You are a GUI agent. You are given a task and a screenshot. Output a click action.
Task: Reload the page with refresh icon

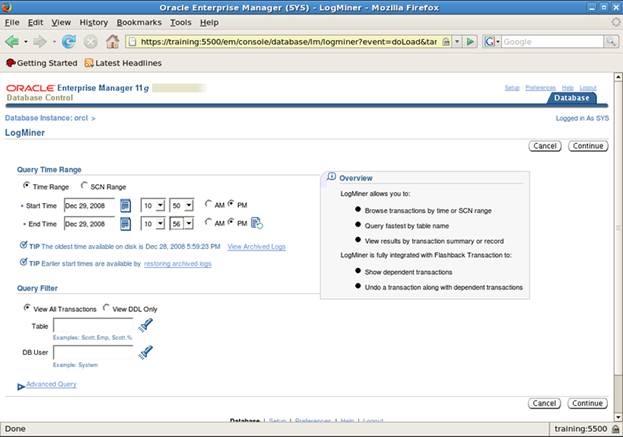(69, 41)
